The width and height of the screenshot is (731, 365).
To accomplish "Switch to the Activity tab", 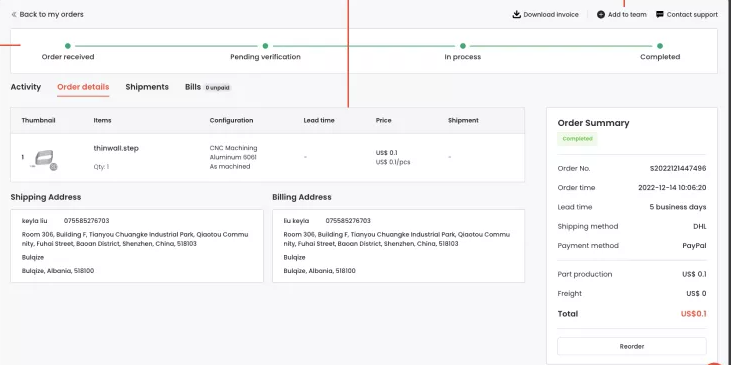I will pyautogui.click(x=26, y=87).
